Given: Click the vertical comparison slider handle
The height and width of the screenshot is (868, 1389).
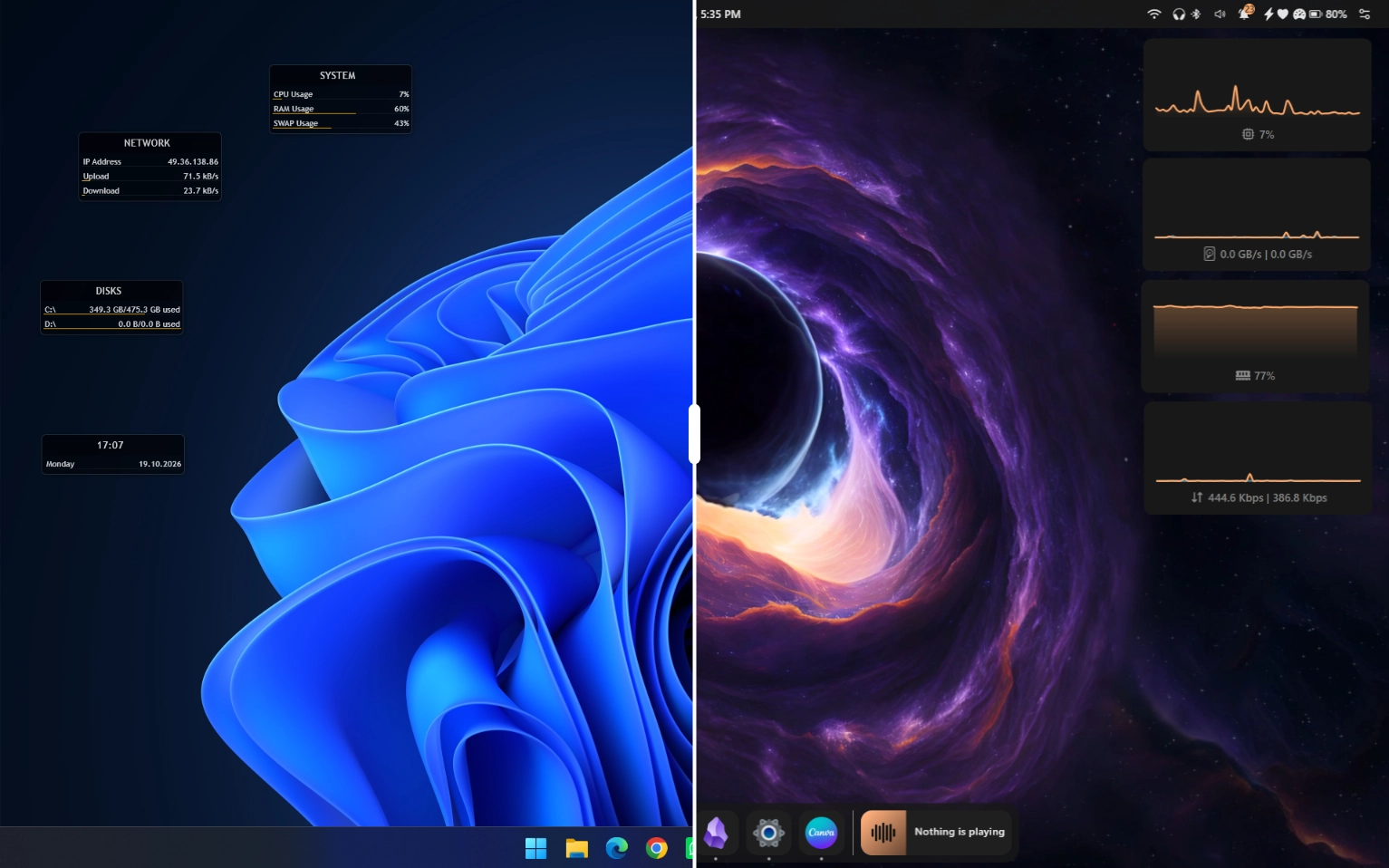Looking at the screenshot, I should 694,434.
